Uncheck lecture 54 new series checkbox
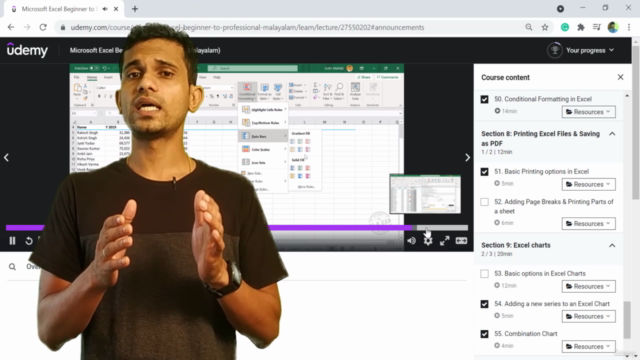The image size is (640, 360). (x=484, y=304)
